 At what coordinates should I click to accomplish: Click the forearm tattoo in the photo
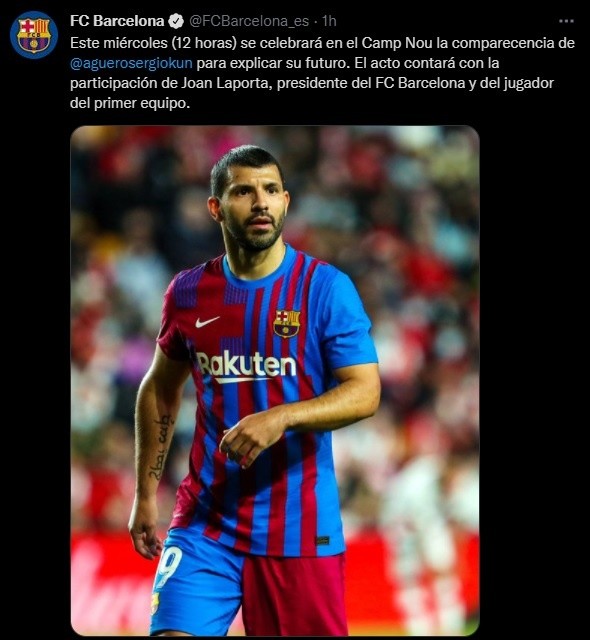[160, 447]
